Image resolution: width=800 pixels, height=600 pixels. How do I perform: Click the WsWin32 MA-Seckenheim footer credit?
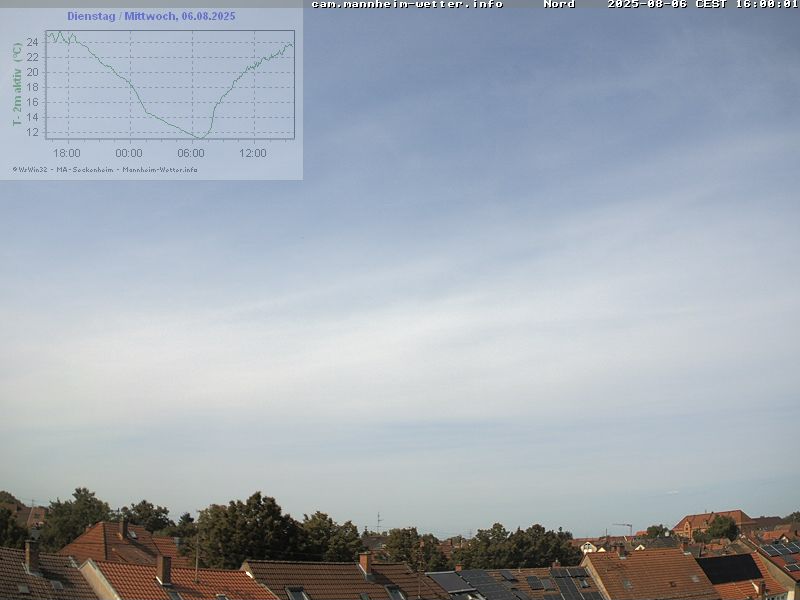[105, 169]
